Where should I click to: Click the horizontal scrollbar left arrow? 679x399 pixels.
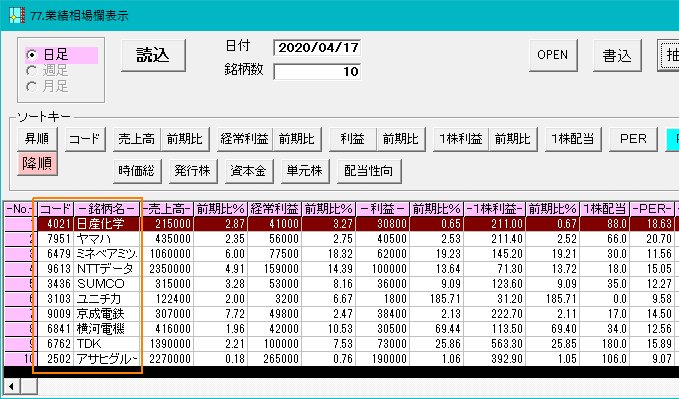pyautogui.click(x=12, y=386)
